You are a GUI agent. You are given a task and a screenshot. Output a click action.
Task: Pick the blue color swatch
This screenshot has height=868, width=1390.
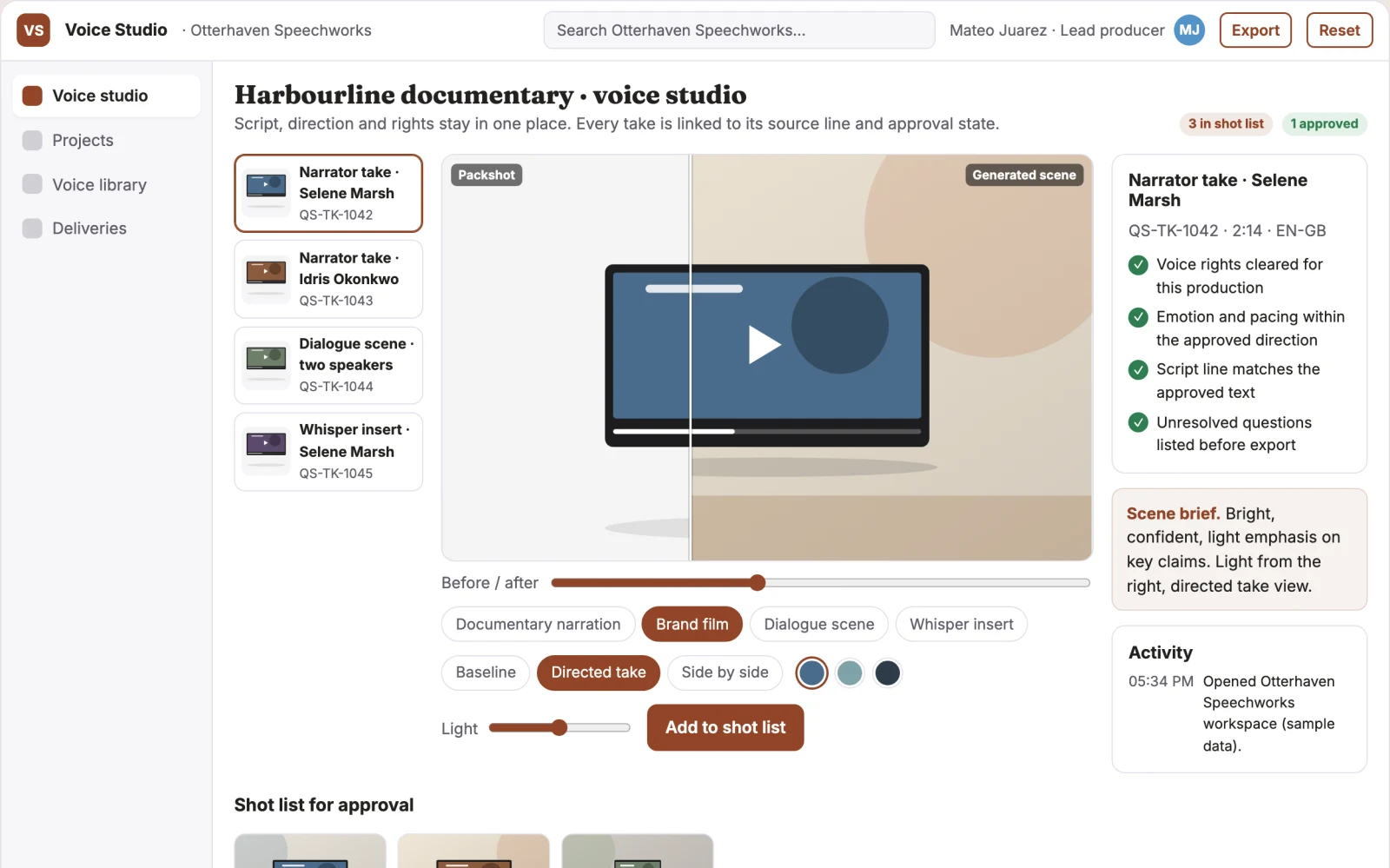click(811, 673)
